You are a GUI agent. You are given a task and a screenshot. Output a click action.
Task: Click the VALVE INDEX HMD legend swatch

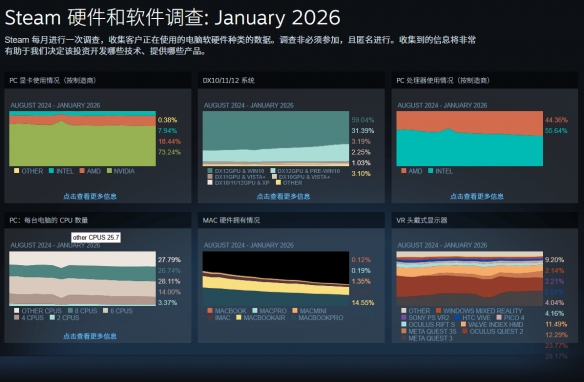[463, 324]
